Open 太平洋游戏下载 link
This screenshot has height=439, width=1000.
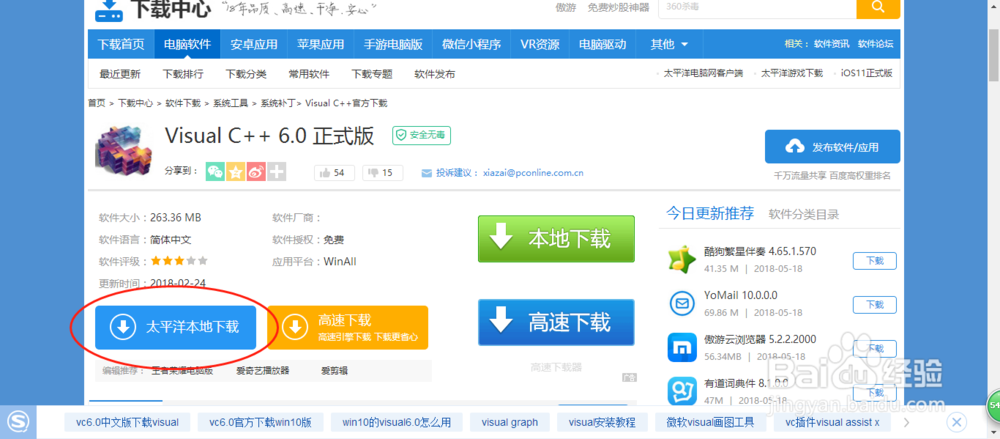791,73
